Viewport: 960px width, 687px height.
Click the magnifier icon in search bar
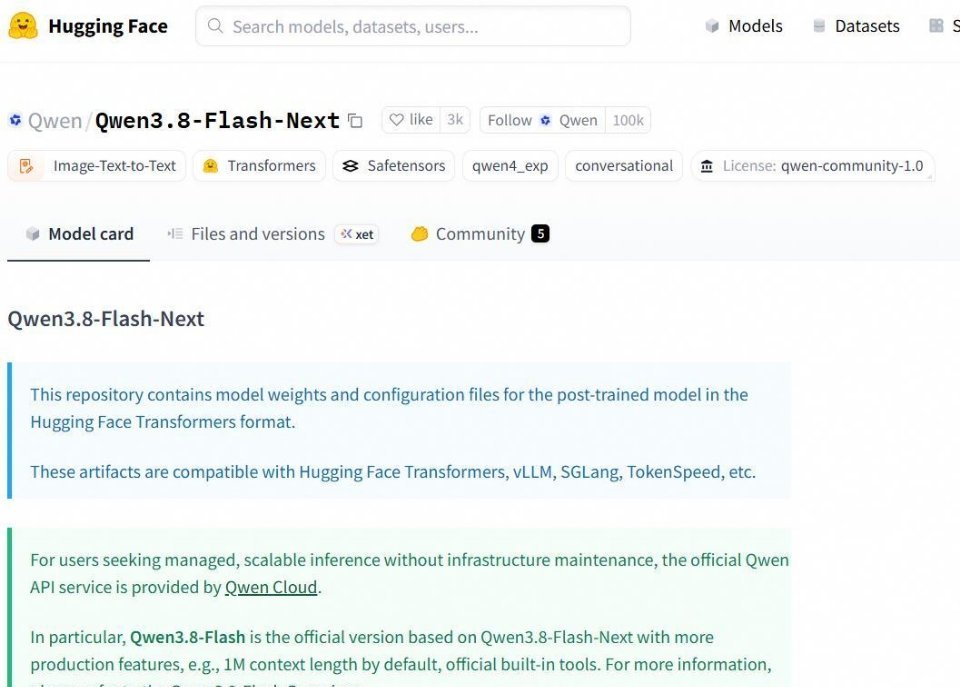(215, 26)
